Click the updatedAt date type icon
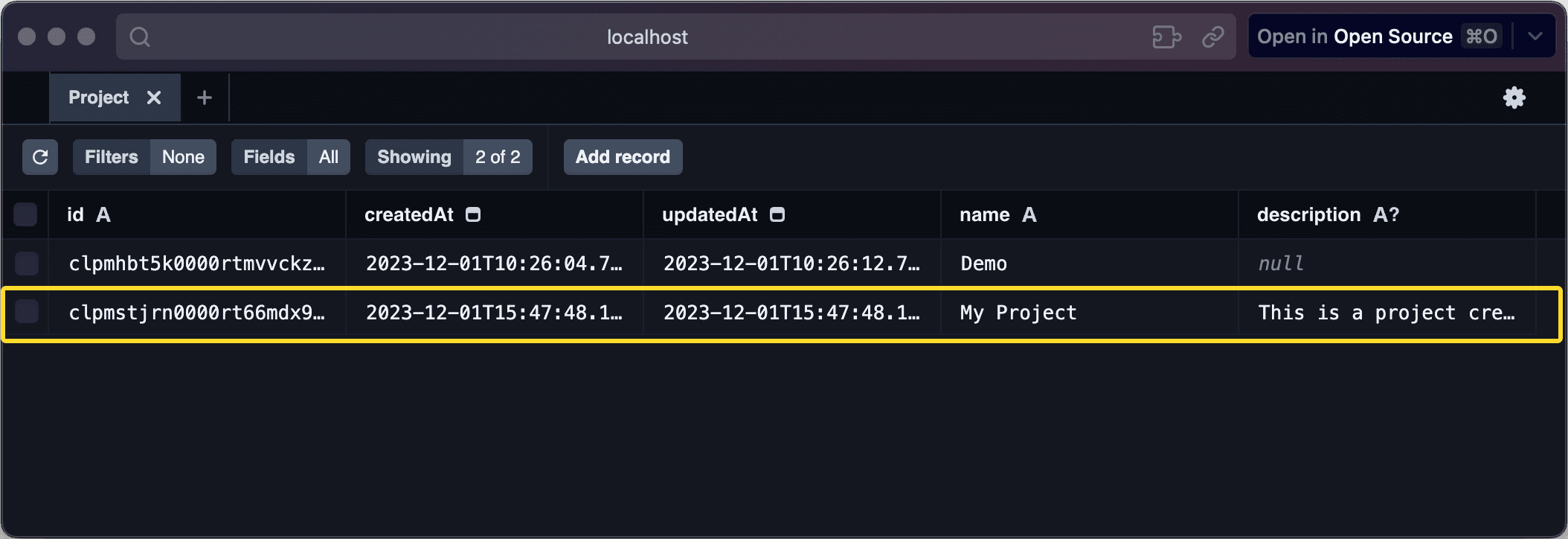1568x539 pixels. [x=777, y=215]
